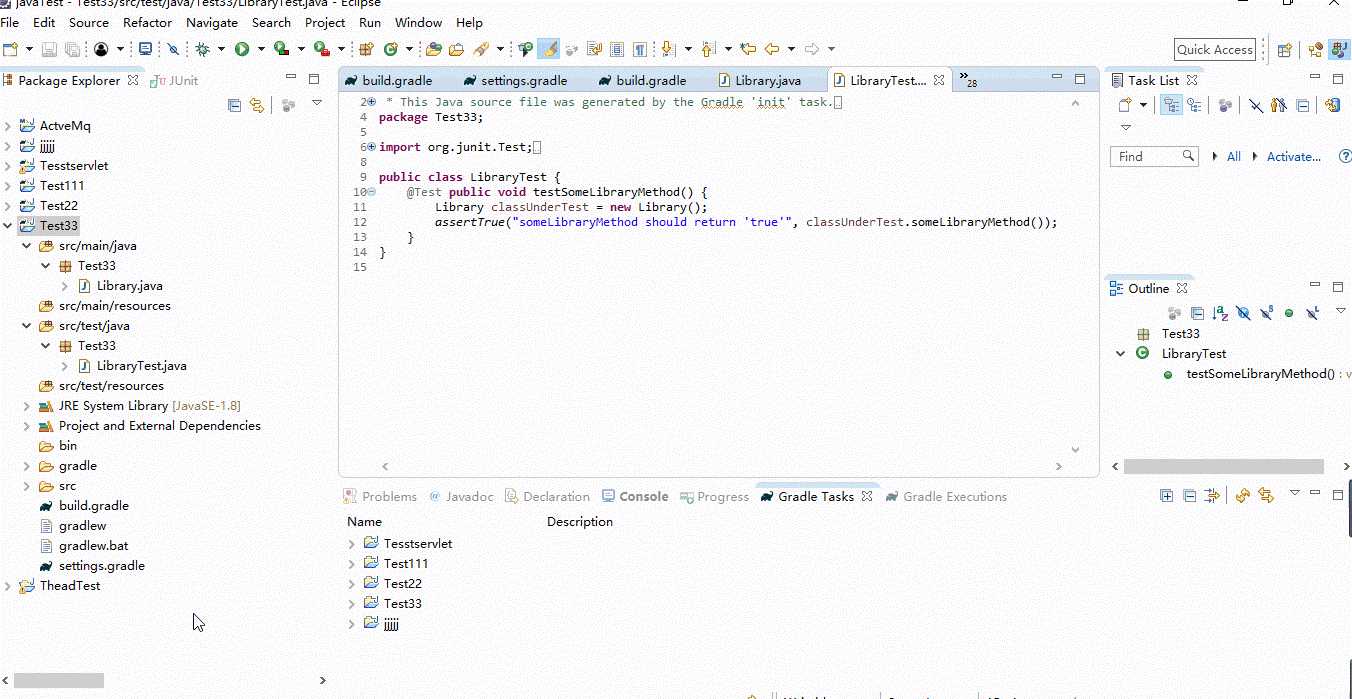The height and width of the screenshot is (699, 1352).
Task: Open the Project menu
Action: point(325,22)
